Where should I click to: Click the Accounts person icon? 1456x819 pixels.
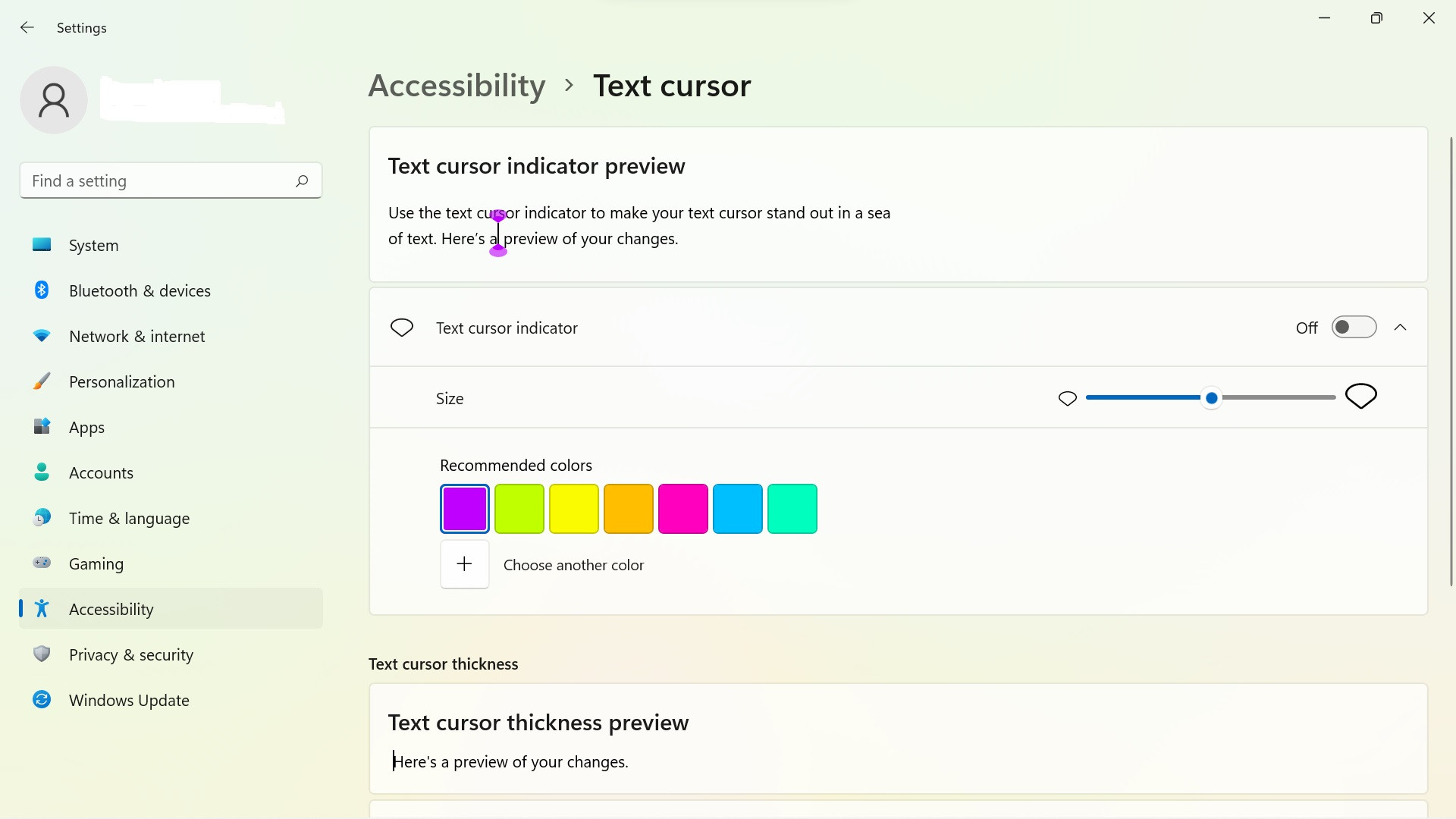42,472
